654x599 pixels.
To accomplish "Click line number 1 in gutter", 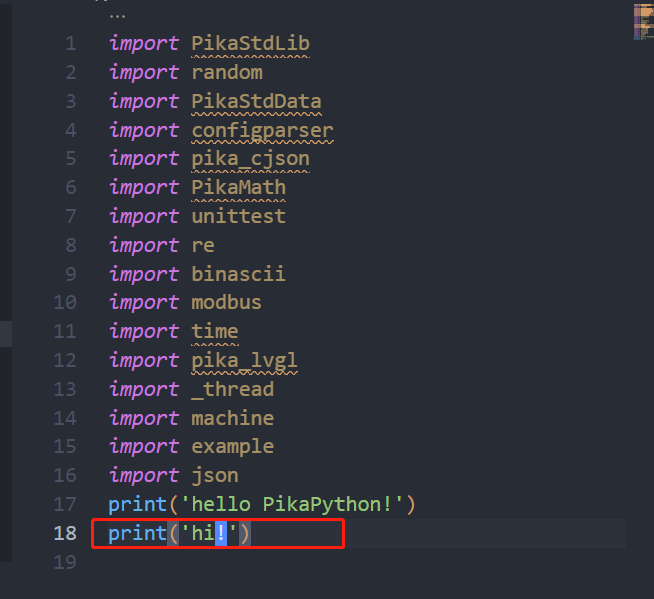I will [71, 43].
